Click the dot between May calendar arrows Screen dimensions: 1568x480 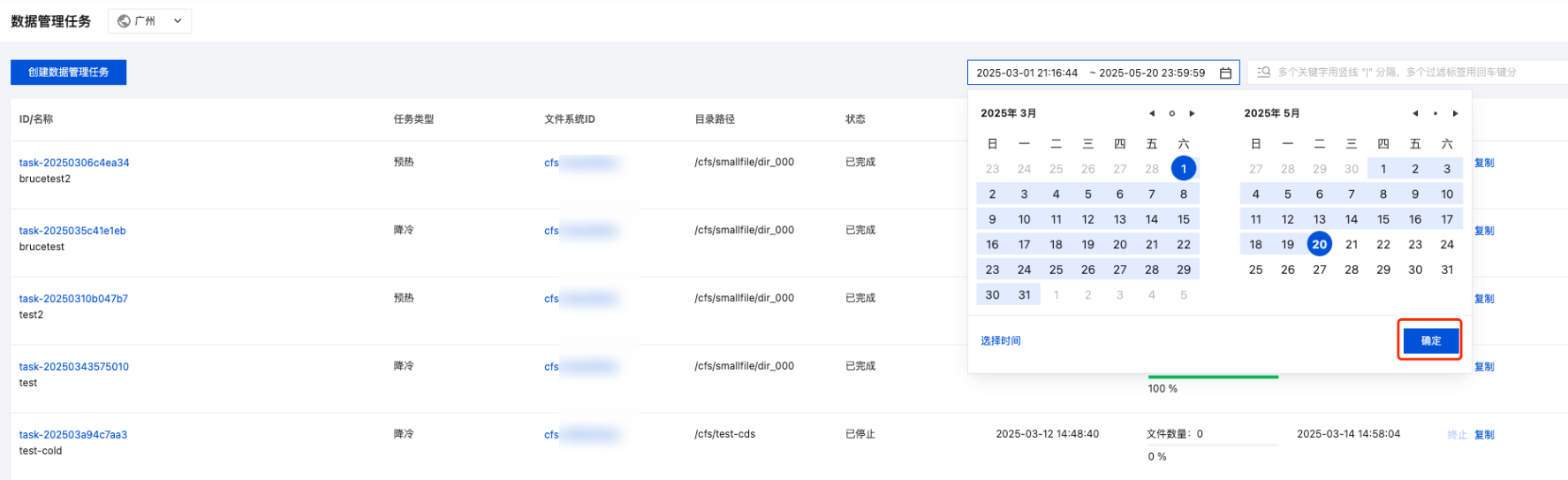coord(1435,113)
